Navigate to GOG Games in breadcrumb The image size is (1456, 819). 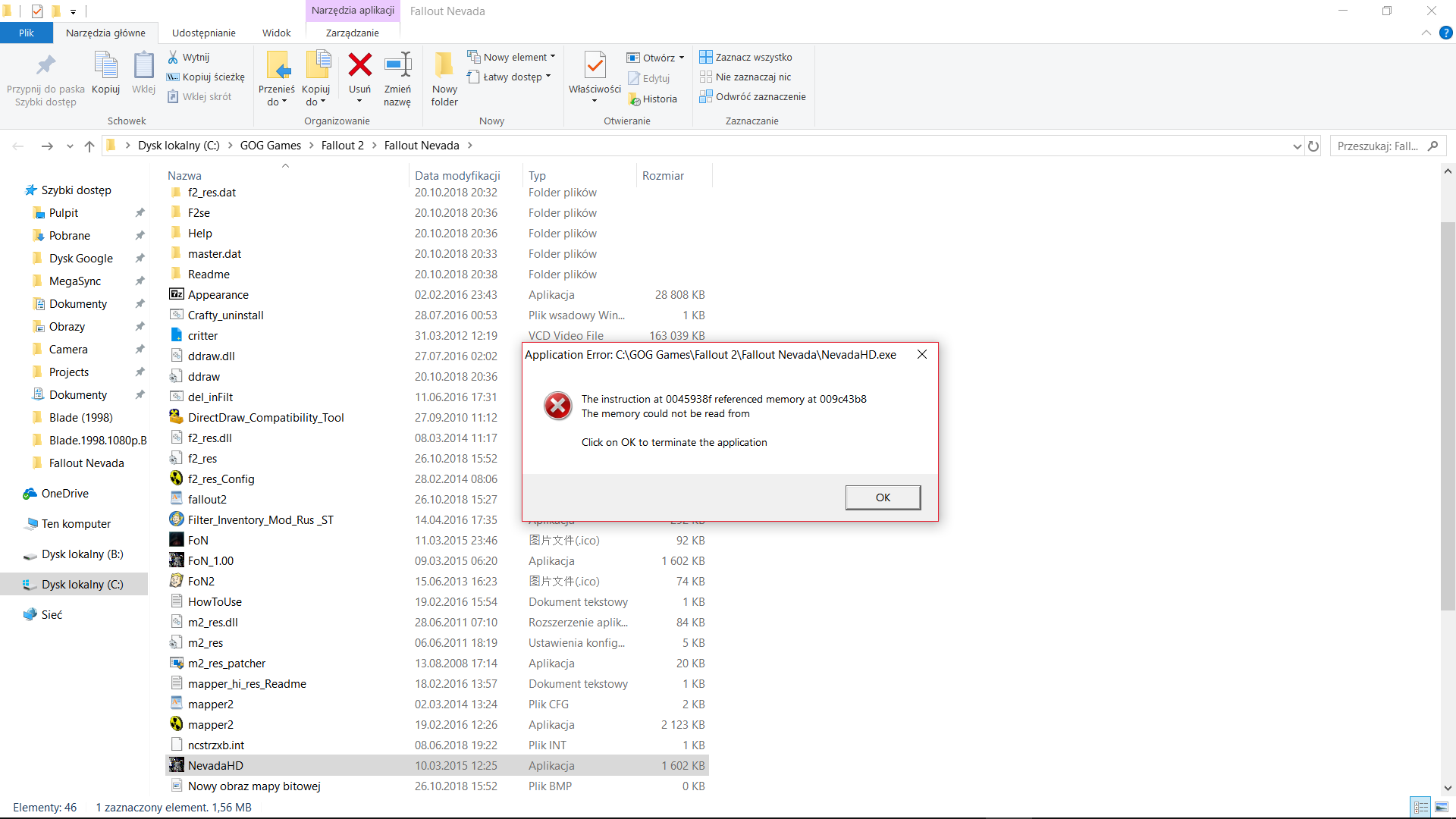click(x=270, y=146)
